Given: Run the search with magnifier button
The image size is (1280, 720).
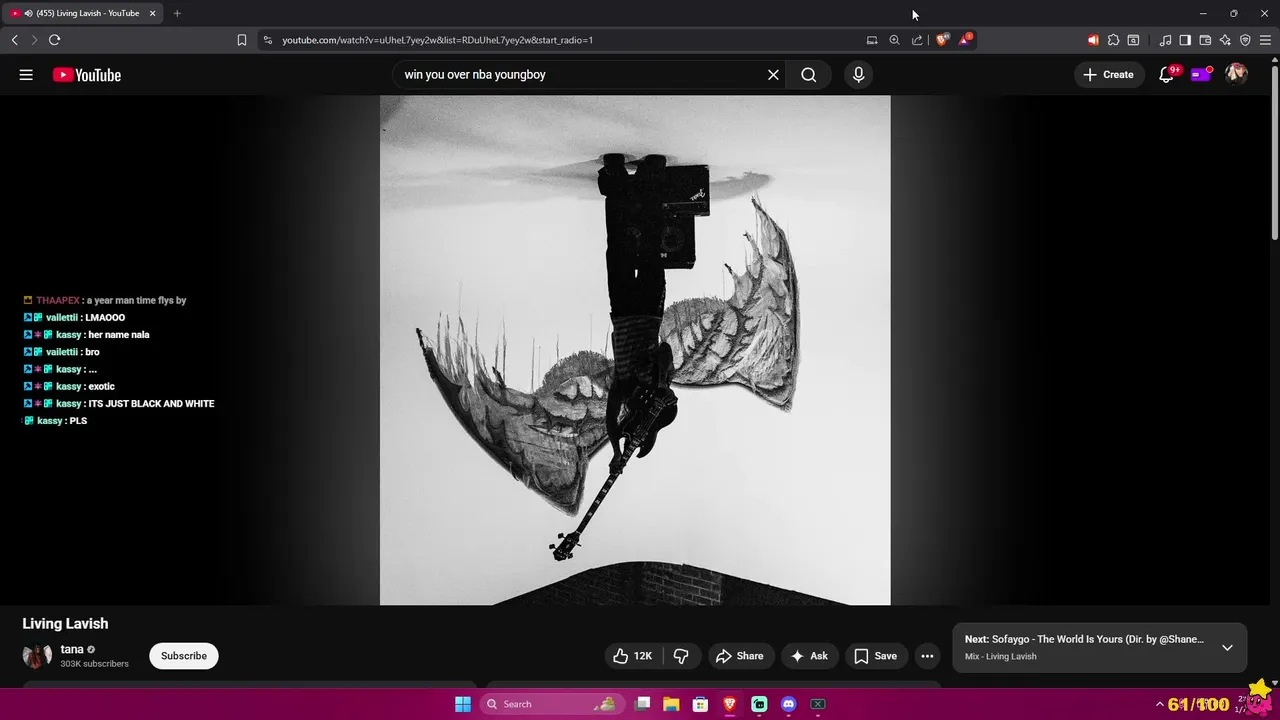Looking at the screenshot, I should point(808,75).
